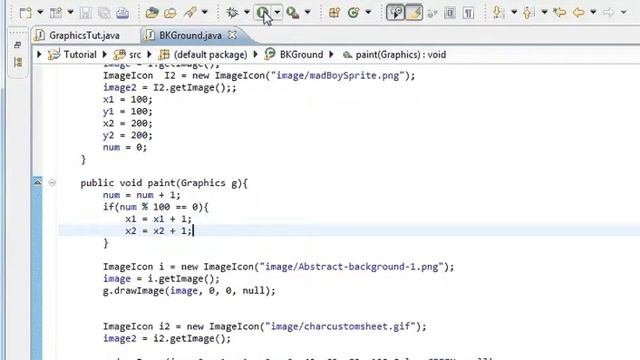Open the Run dropdown arrow
The width and height of the screenshot is (640, 360).
coord(277,13)
